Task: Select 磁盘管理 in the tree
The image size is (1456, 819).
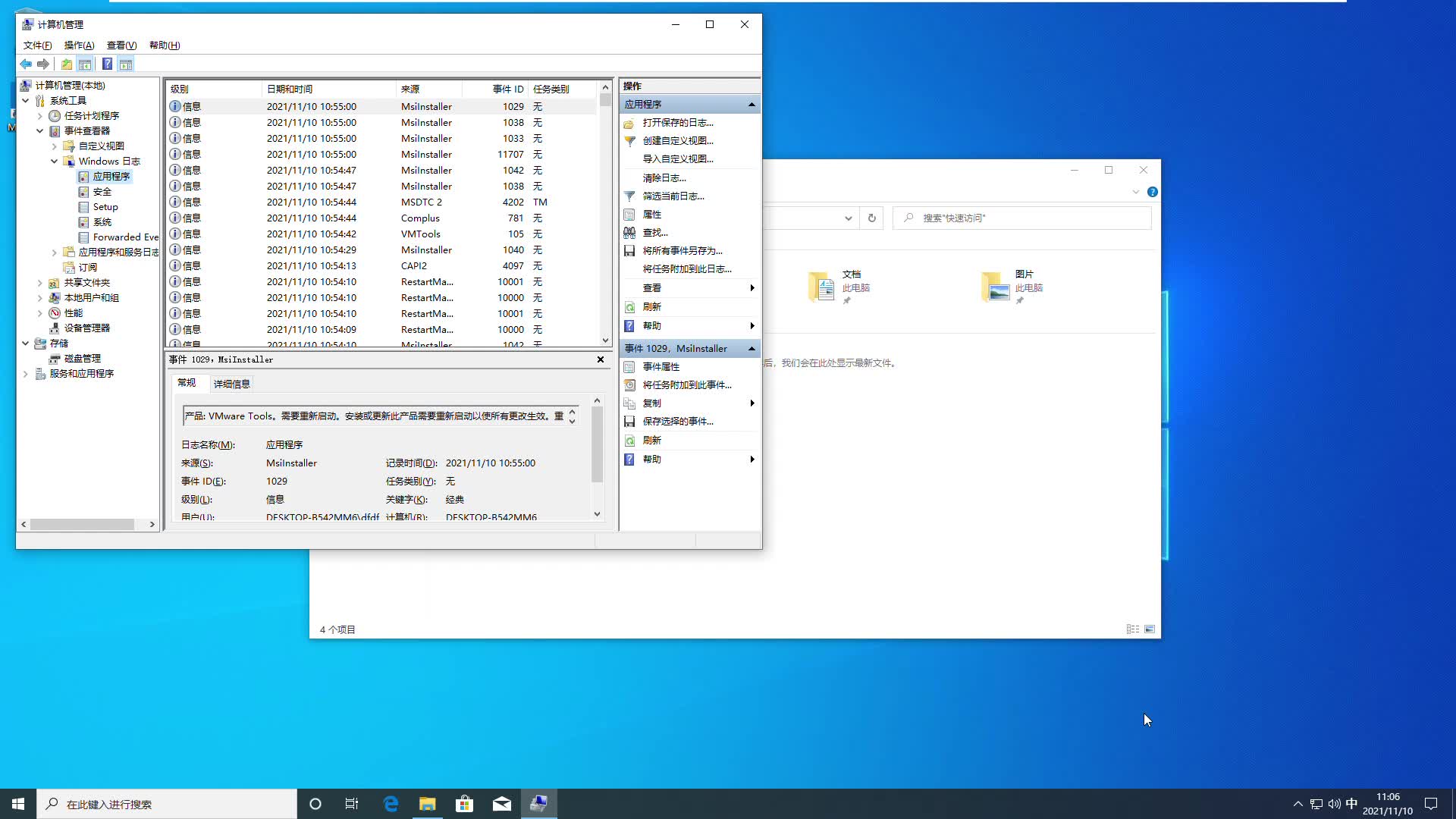Action: [x=83, y=359]
